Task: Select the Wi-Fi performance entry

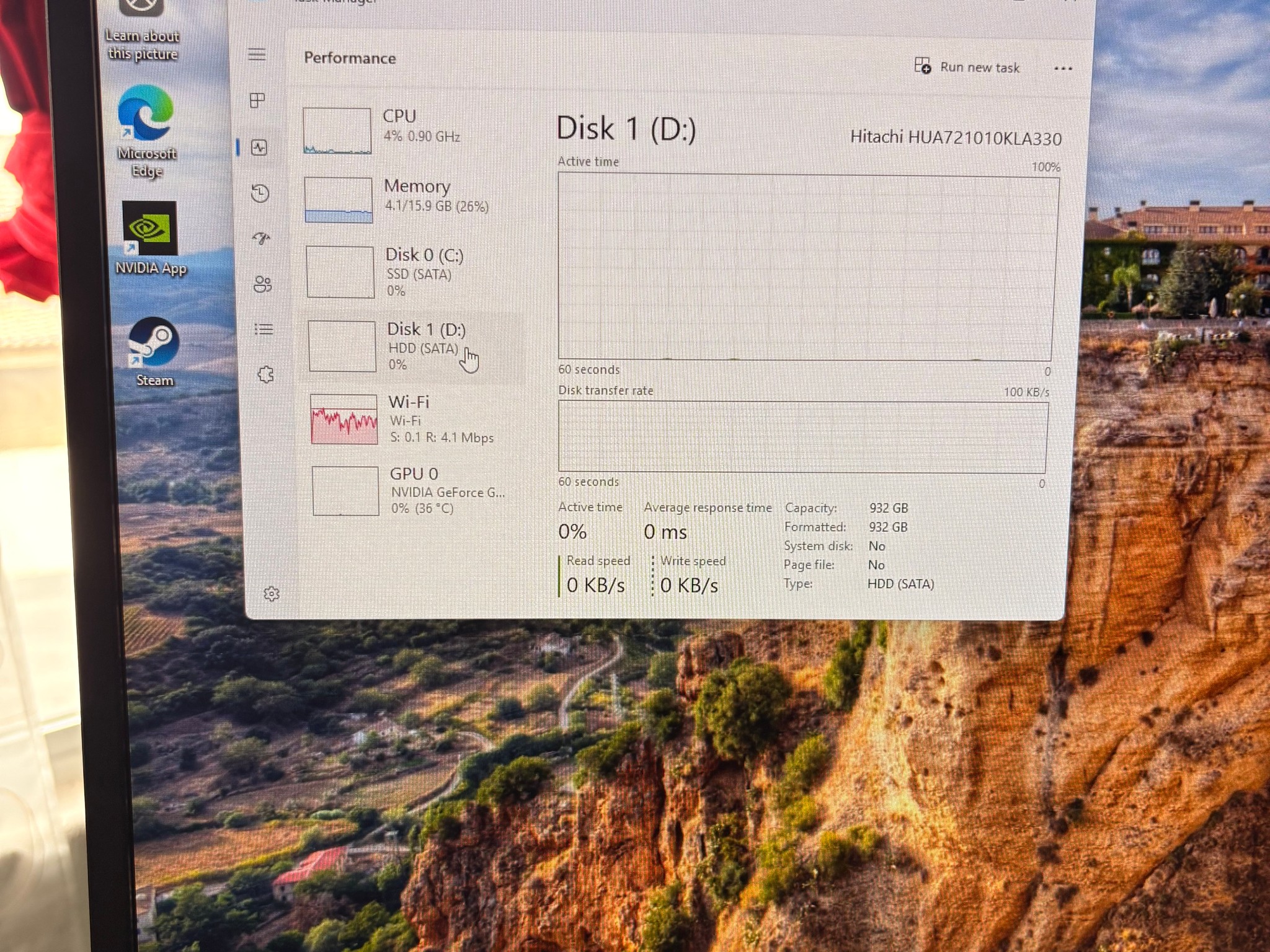Action: [414, 420]
